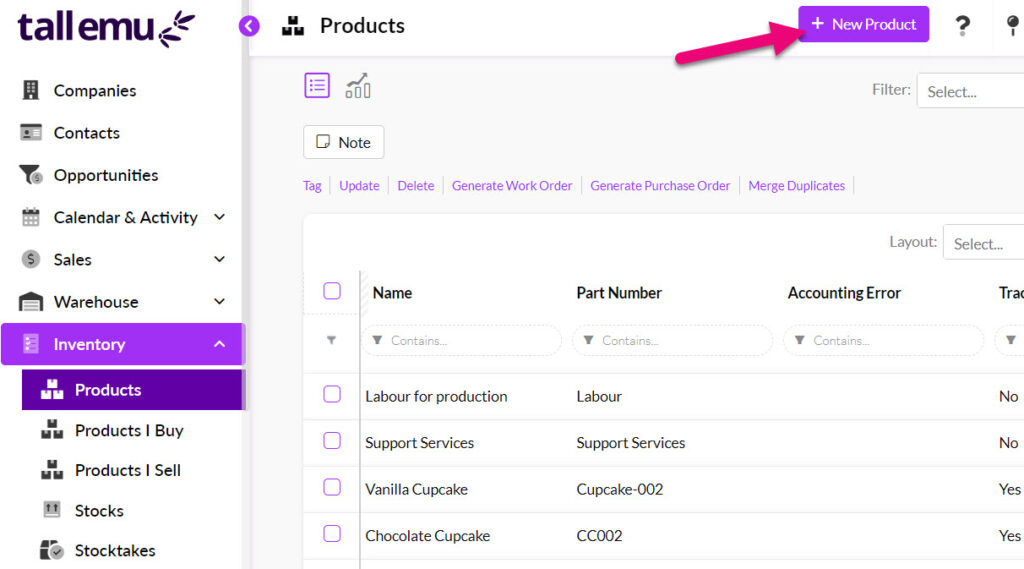Collapse the sidebar with purple arrow icon
This screenshot has height=569, width=1024.
pyautogui.click(x=249, y=26)
